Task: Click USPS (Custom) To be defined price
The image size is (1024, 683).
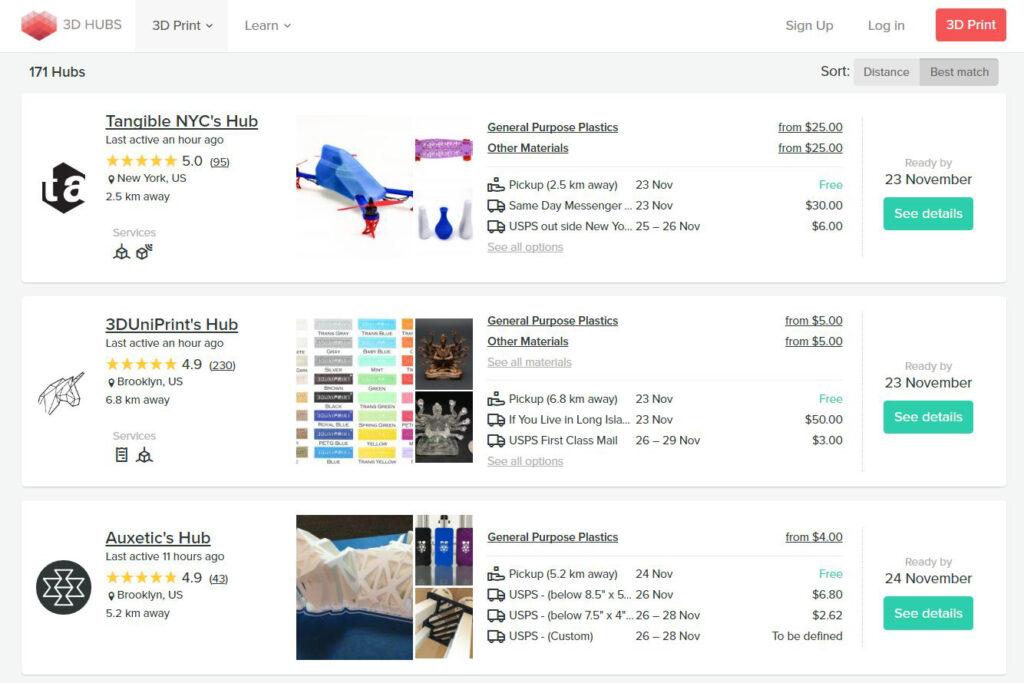Action: 807,637
